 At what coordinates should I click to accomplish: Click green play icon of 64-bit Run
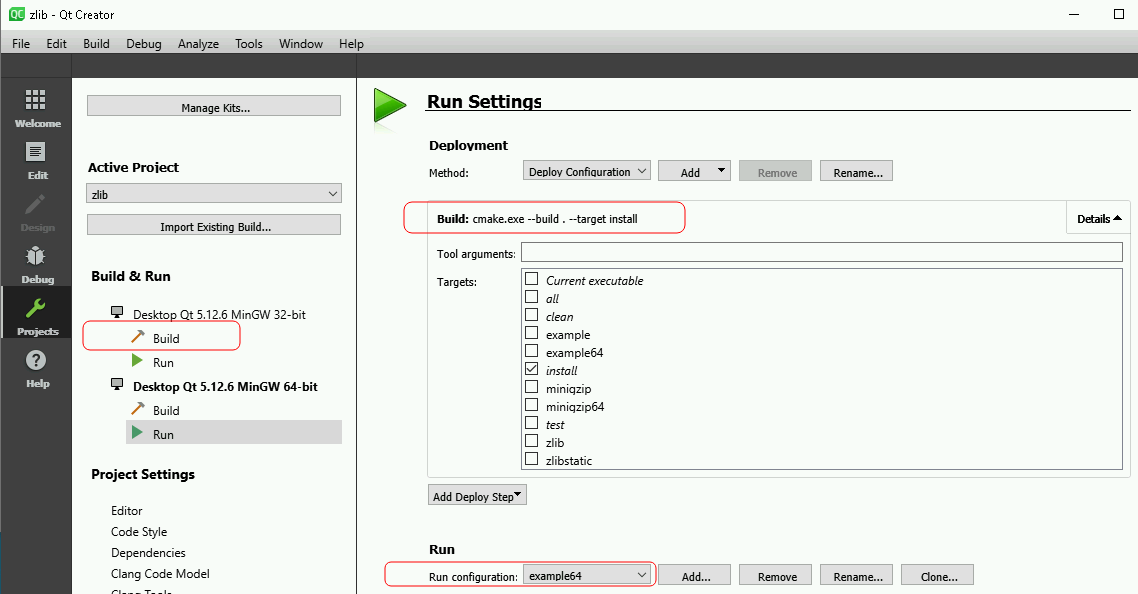[x=137, y=433]
